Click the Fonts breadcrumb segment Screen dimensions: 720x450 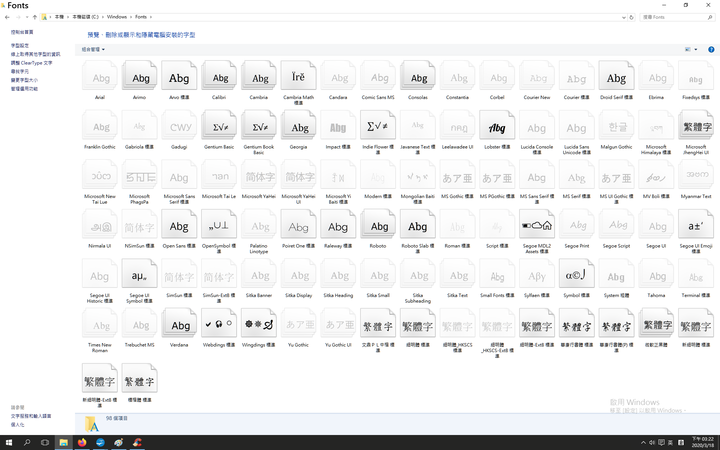[141, 17]
